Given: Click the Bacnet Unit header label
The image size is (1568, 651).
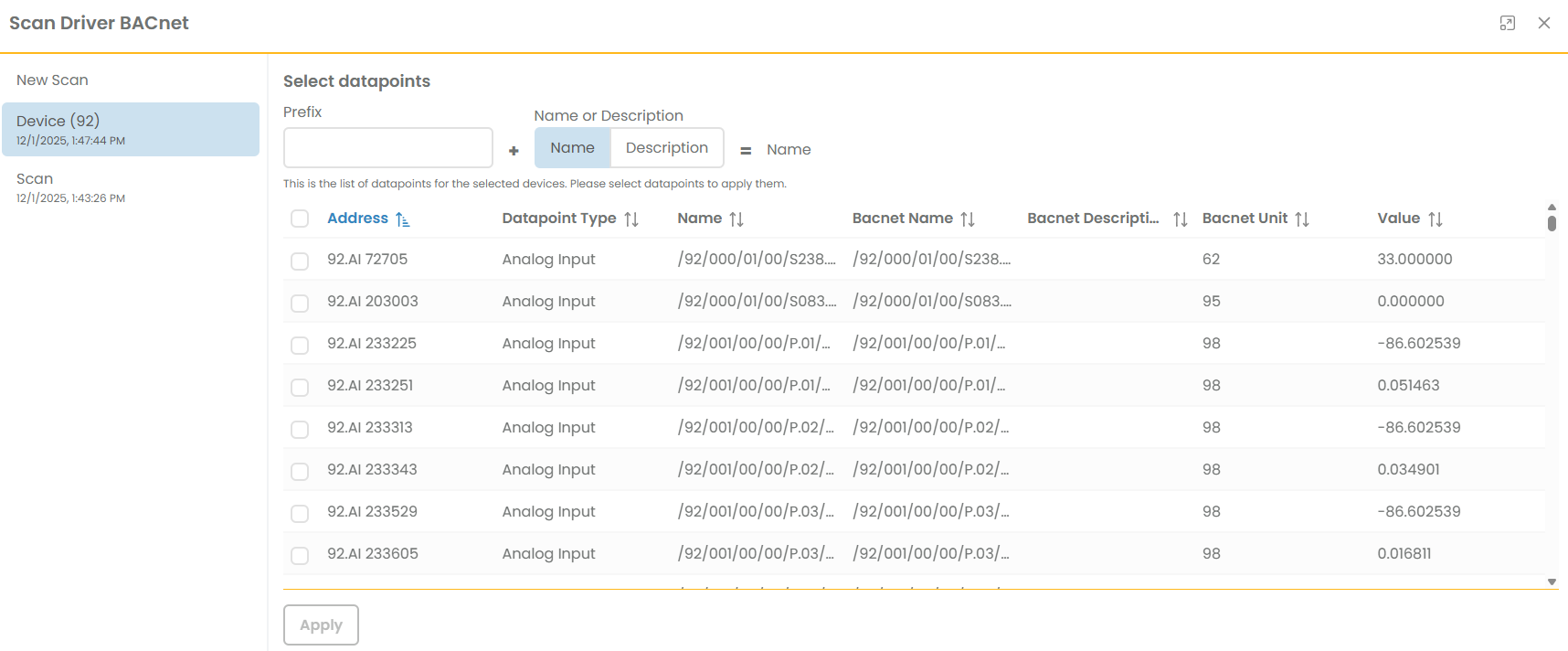Looking at the screenshot, I should point(1245,219).
